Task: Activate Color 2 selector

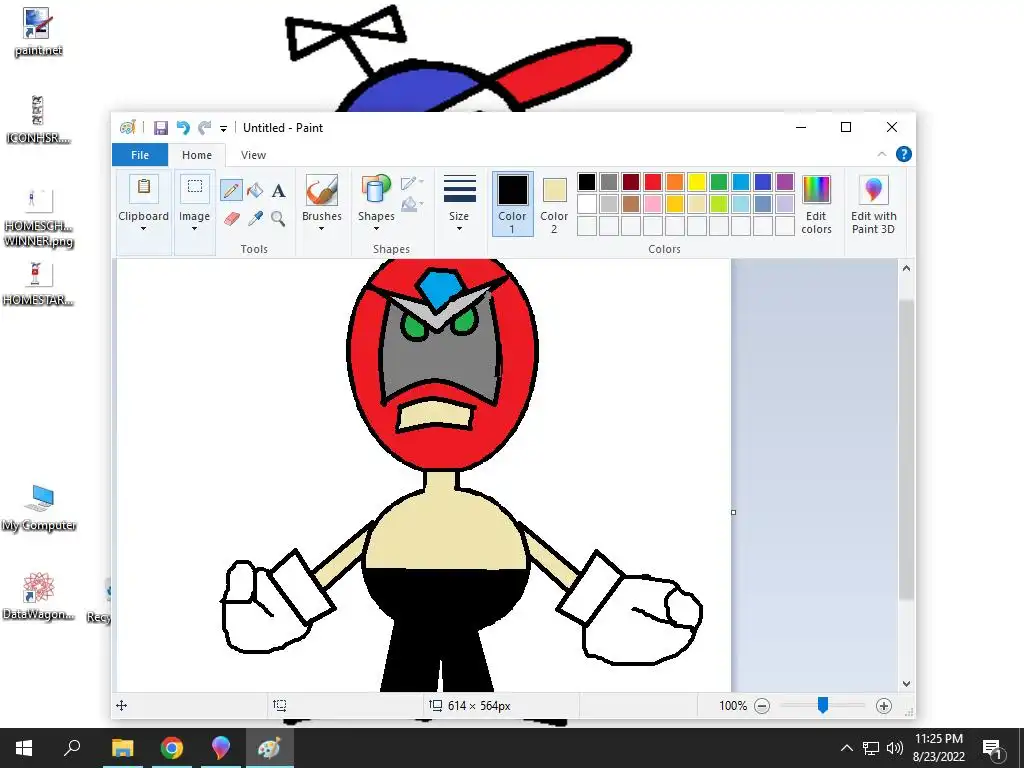Action: point(554,204)
